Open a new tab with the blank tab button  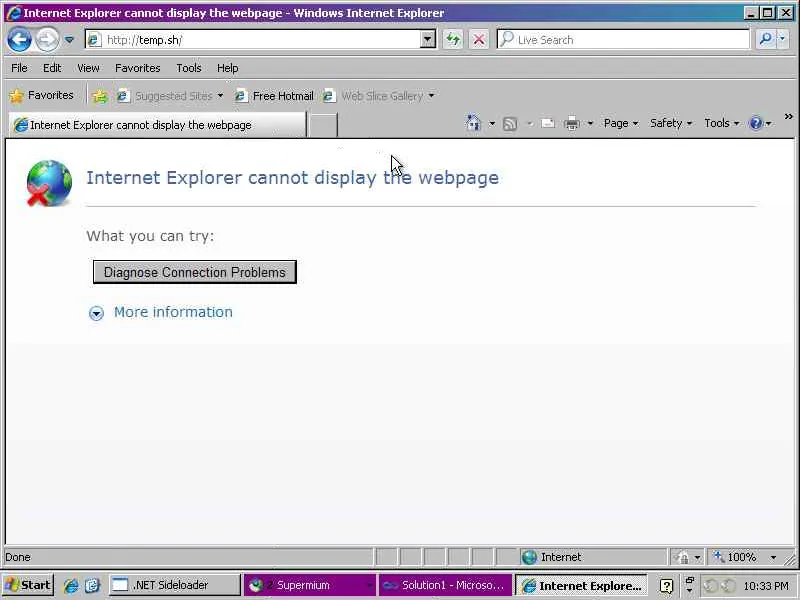(x=323, y=125)
